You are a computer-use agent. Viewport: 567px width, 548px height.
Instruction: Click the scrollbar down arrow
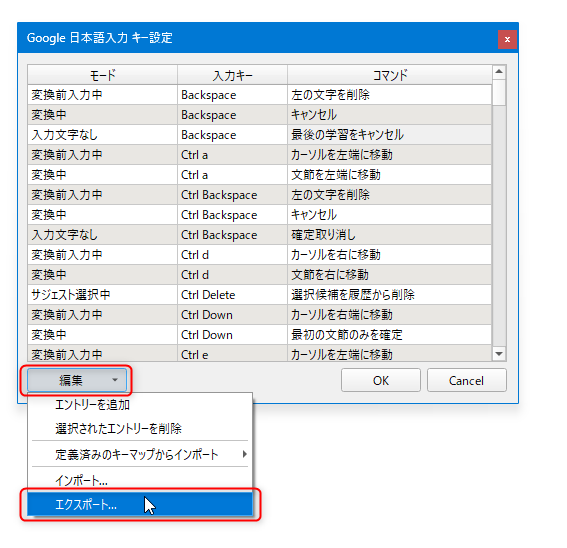click(x=499, y=354)
